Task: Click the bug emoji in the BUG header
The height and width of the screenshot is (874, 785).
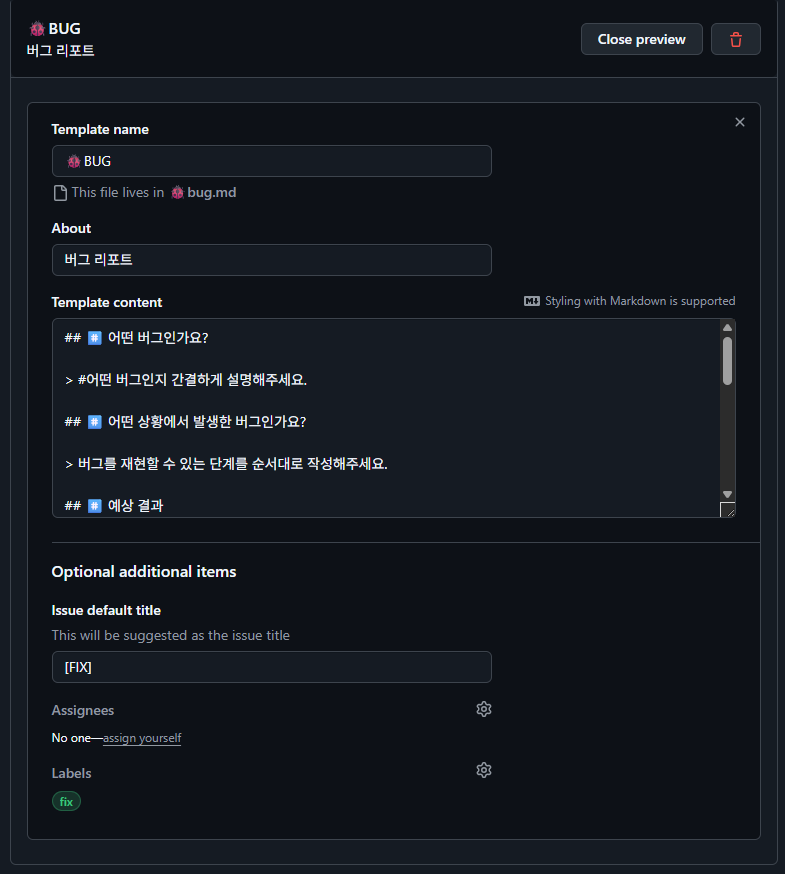Action: coord(37,29)
